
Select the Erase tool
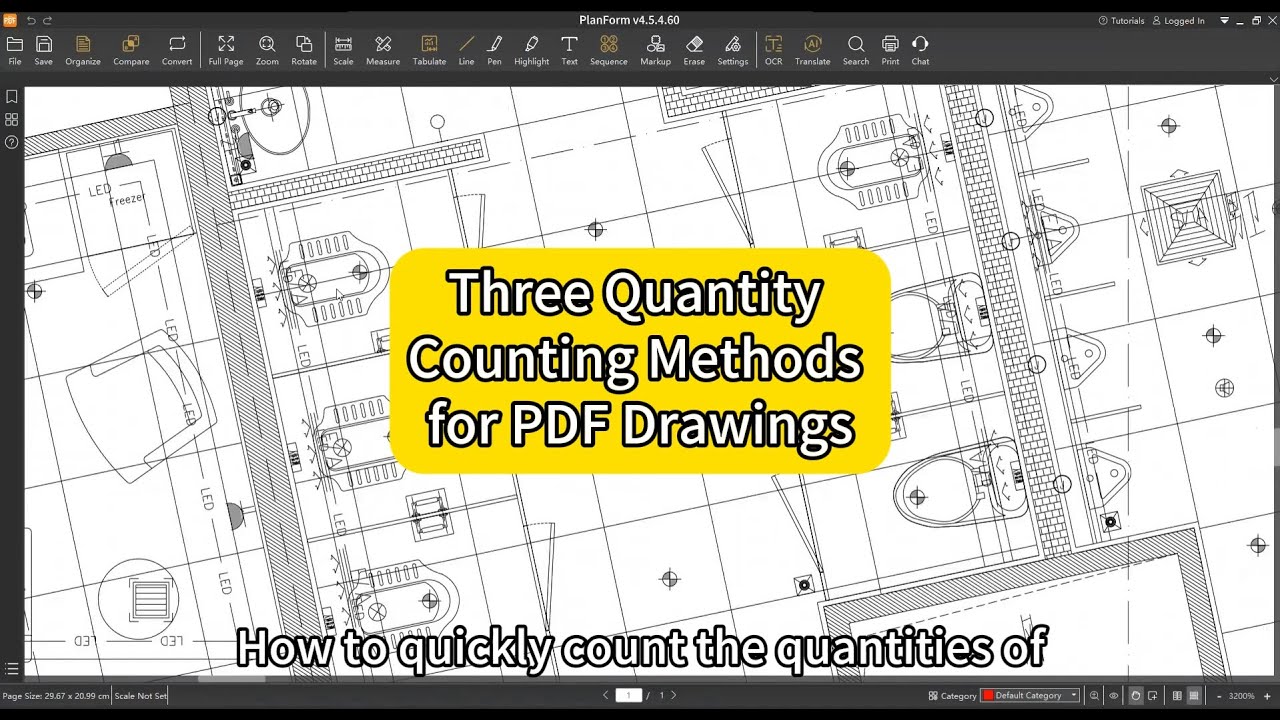click(x=694, y=50)
